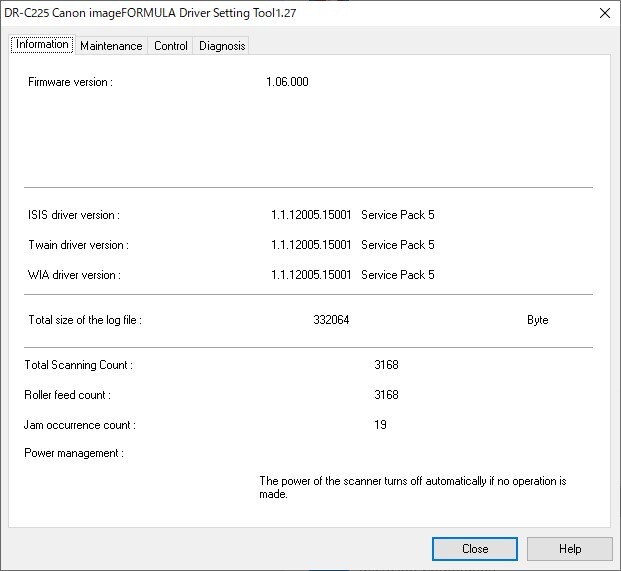Open Help for the driver tool
Image resolution: width=621 pixels, height=571 pixels.
[570, 549]
